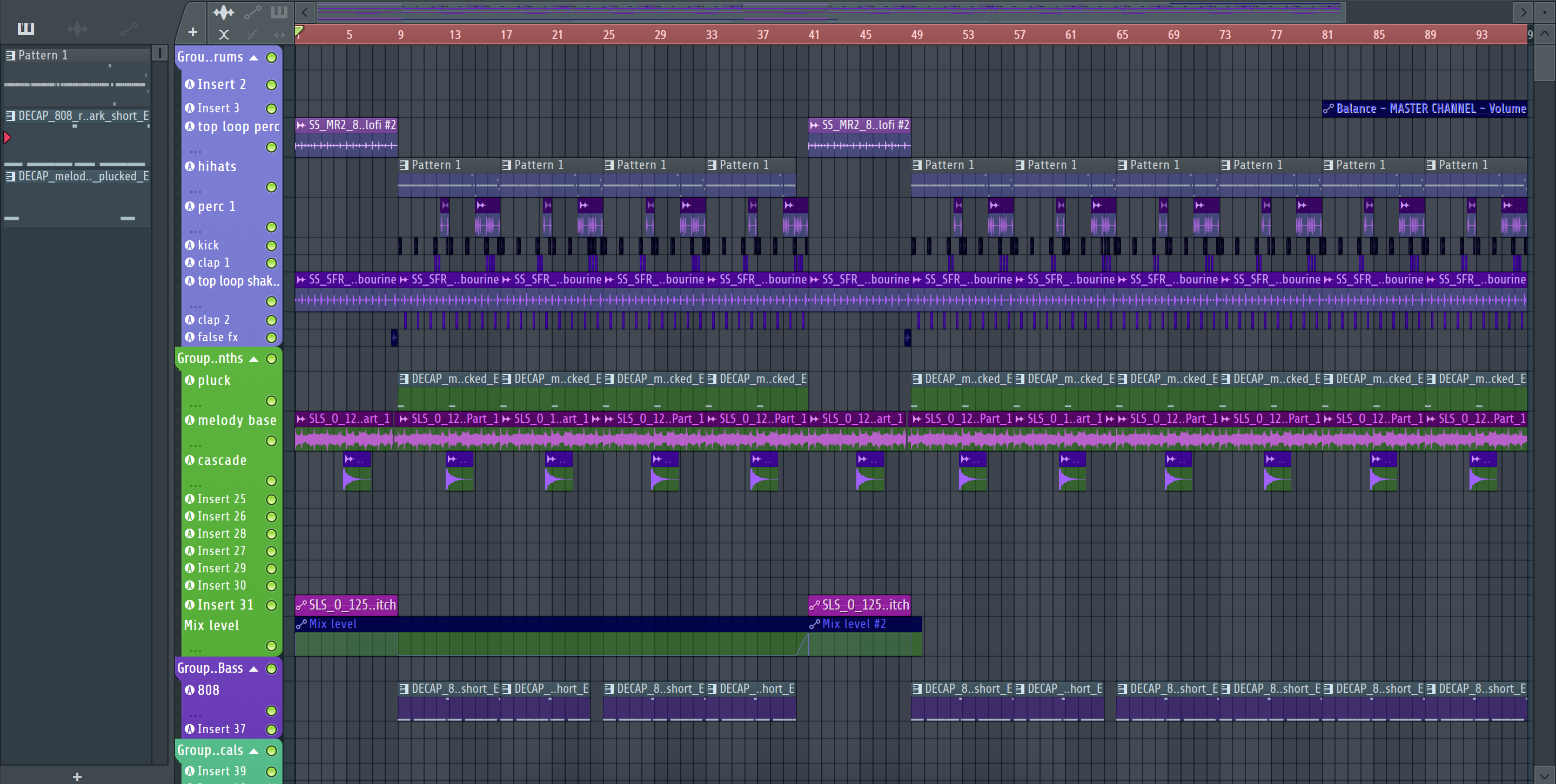1556x784 pixels.
Task: Collapse the Synths group with the arrow
Action: pyautogui.click(x=254, y=359)
